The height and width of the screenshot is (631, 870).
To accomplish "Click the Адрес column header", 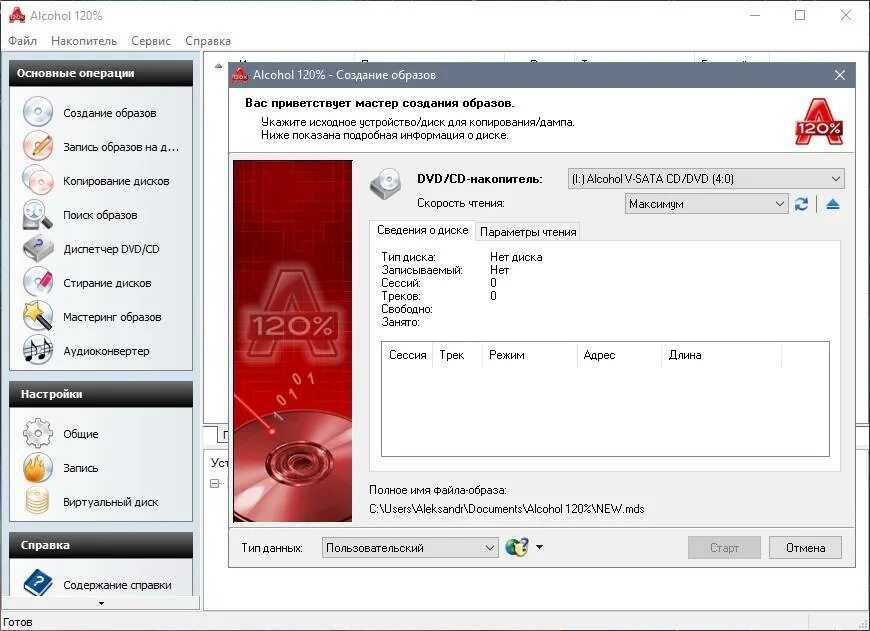I will pyautogui.click(x=619, y=355).
